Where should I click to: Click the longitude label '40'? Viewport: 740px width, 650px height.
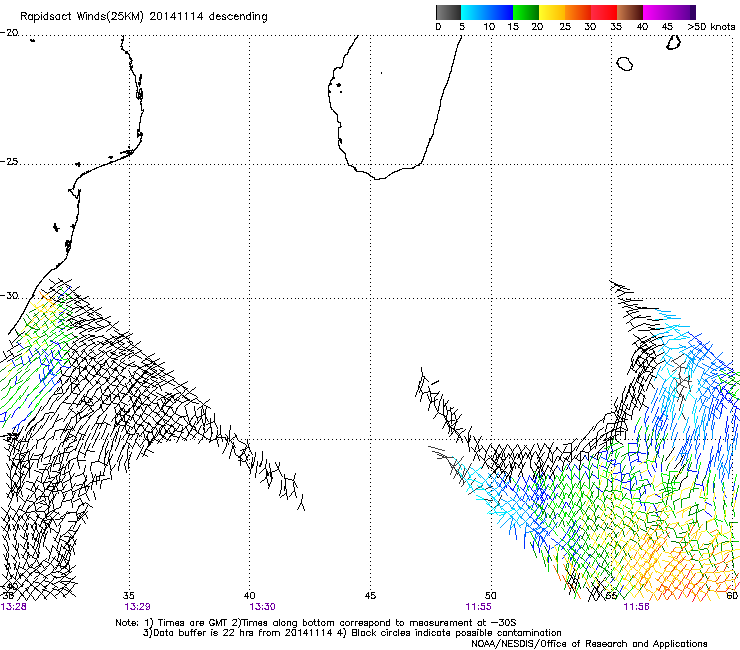pos(249,596)
